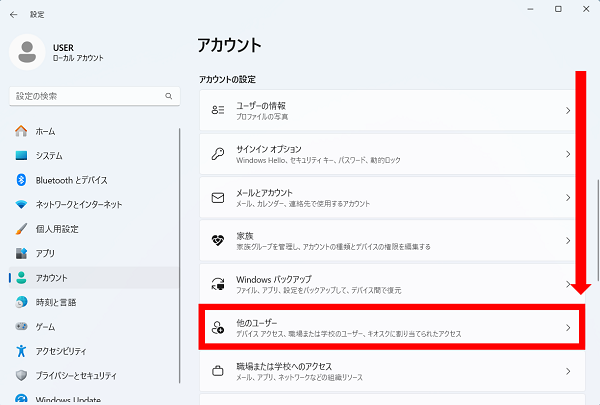Click the ローカル アカウント label
The image size is (600, 405).
(78, 58)
